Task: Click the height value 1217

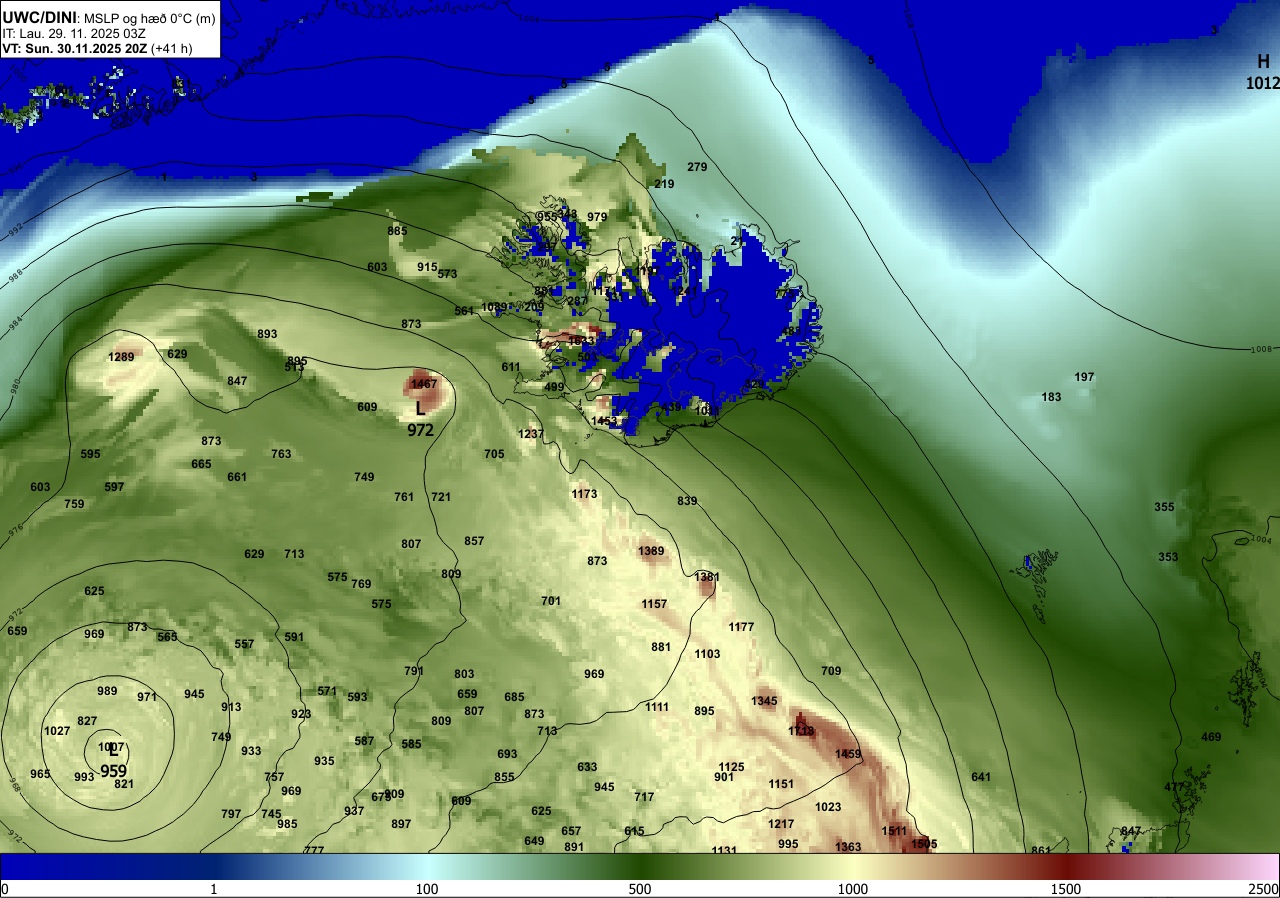Action: (781, 824)
